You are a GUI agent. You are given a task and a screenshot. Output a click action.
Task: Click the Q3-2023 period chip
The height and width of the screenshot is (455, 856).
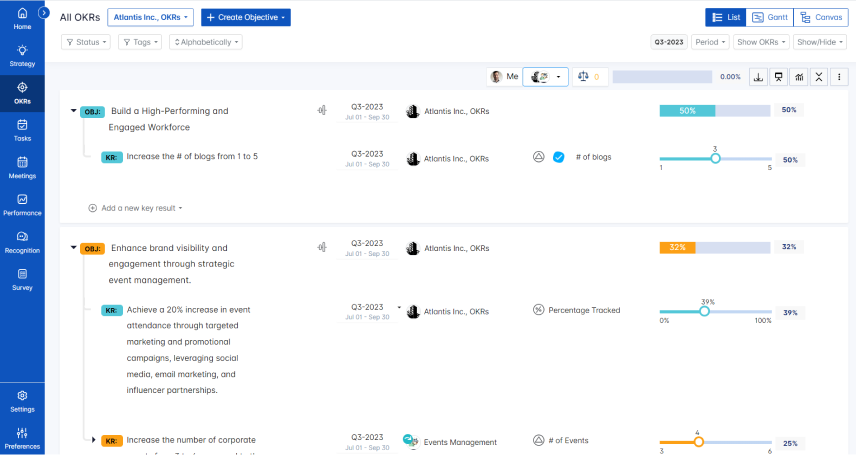point(669,42)
